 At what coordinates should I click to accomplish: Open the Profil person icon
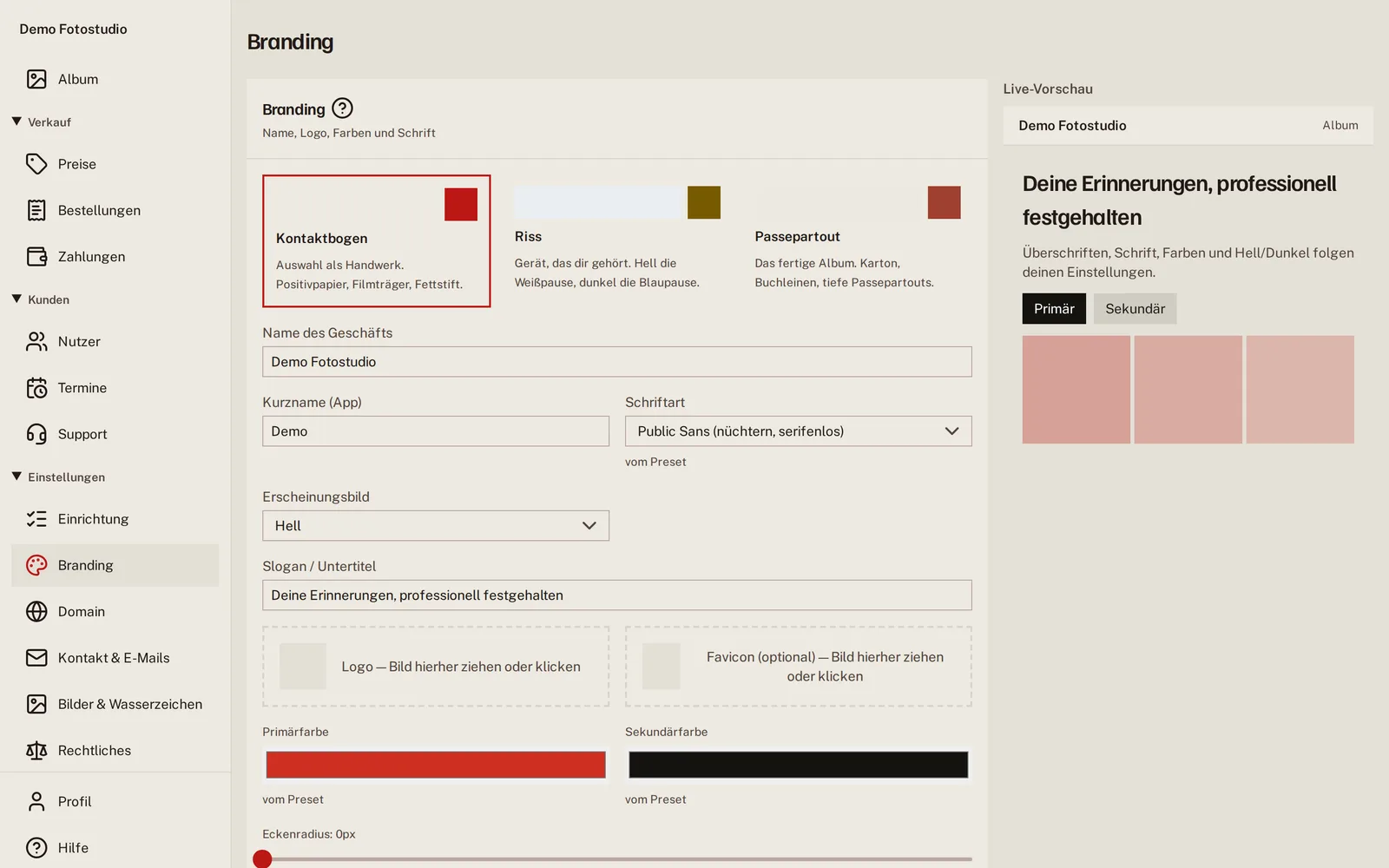pos(36,802)
